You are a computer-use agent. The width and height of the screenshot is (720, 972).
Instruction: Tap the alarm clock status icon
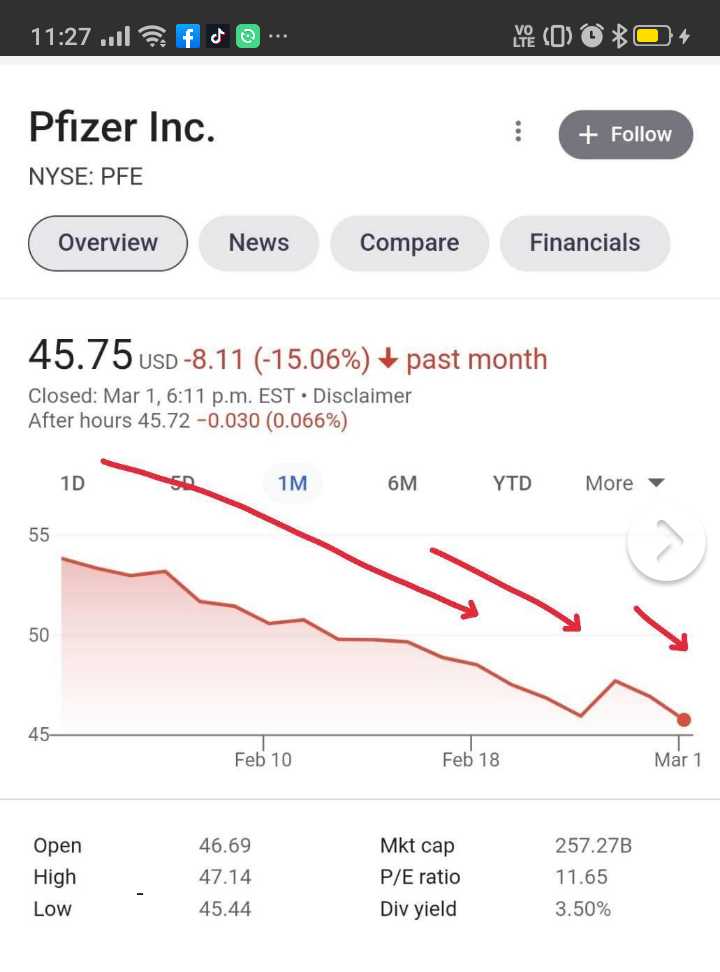(592, 36)
